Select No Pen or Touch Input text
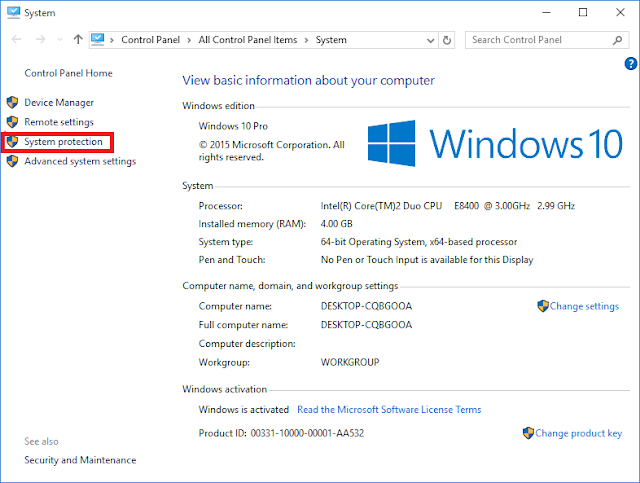This screenshot has width=640, height=483. click(x=427, y=260)
